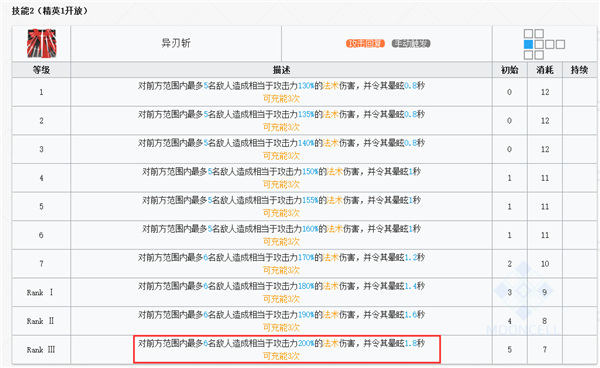Click cost value 11 in level 4 row

tap(545, 178)
